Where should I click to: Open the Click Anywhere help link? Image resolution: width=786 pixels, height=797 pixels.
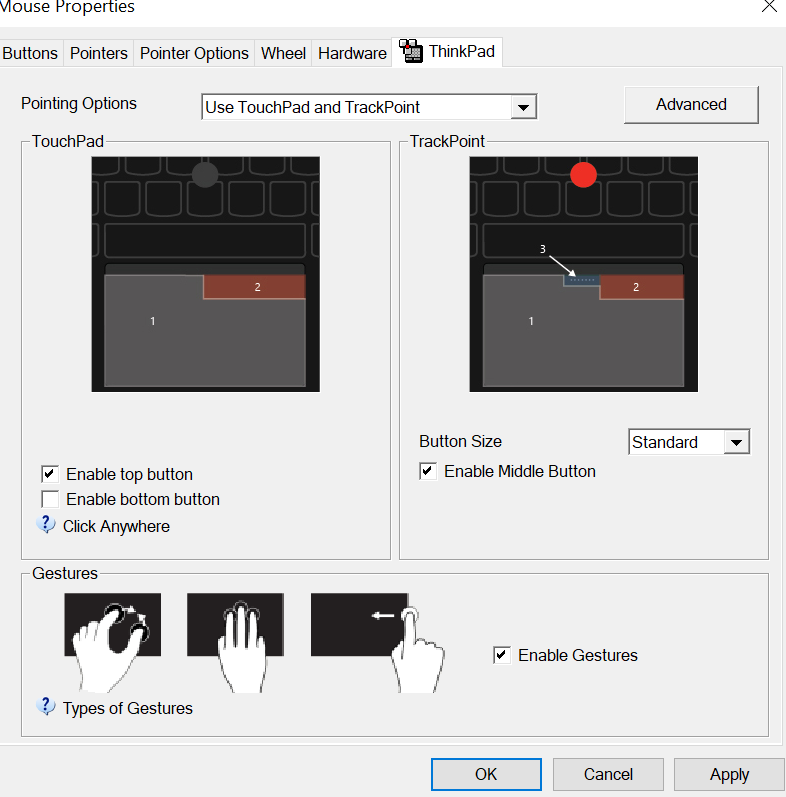[x=116, y=527]
